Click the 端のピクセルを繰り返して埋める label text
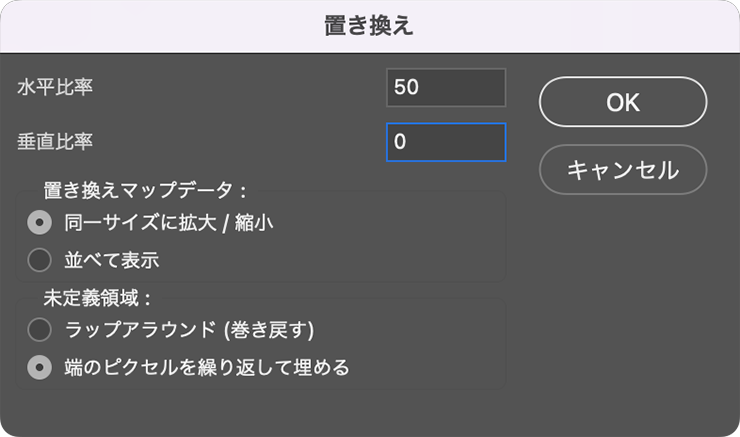 [207, 367]
